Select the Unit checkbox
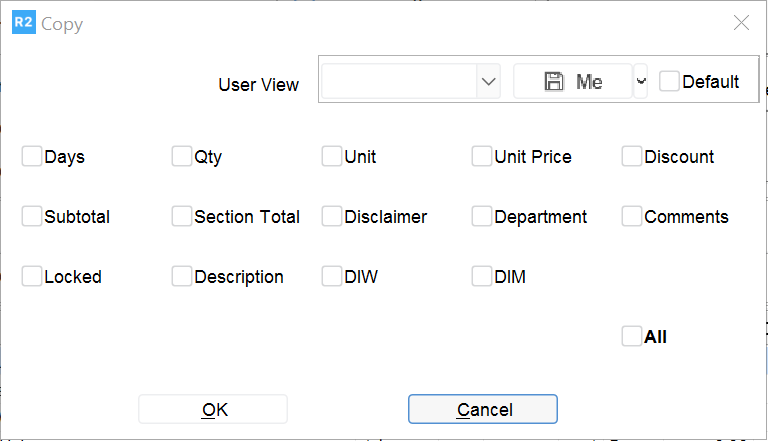Screen dimensions: 768x441 pos(332,157)
